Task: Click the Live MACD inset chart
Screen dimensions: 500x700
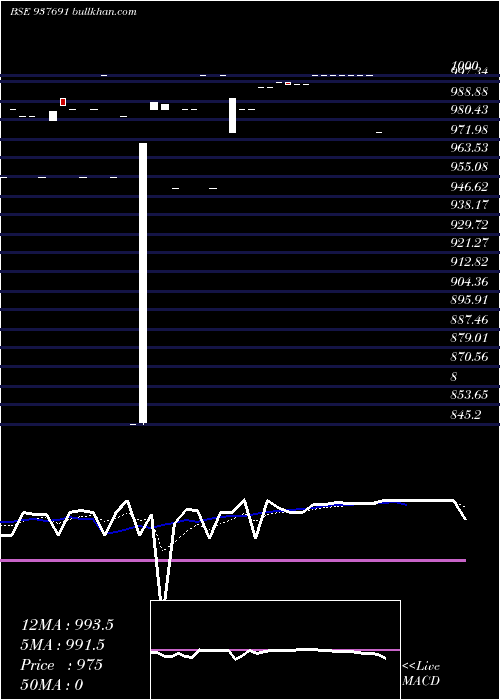Action: tap(275, 650)
